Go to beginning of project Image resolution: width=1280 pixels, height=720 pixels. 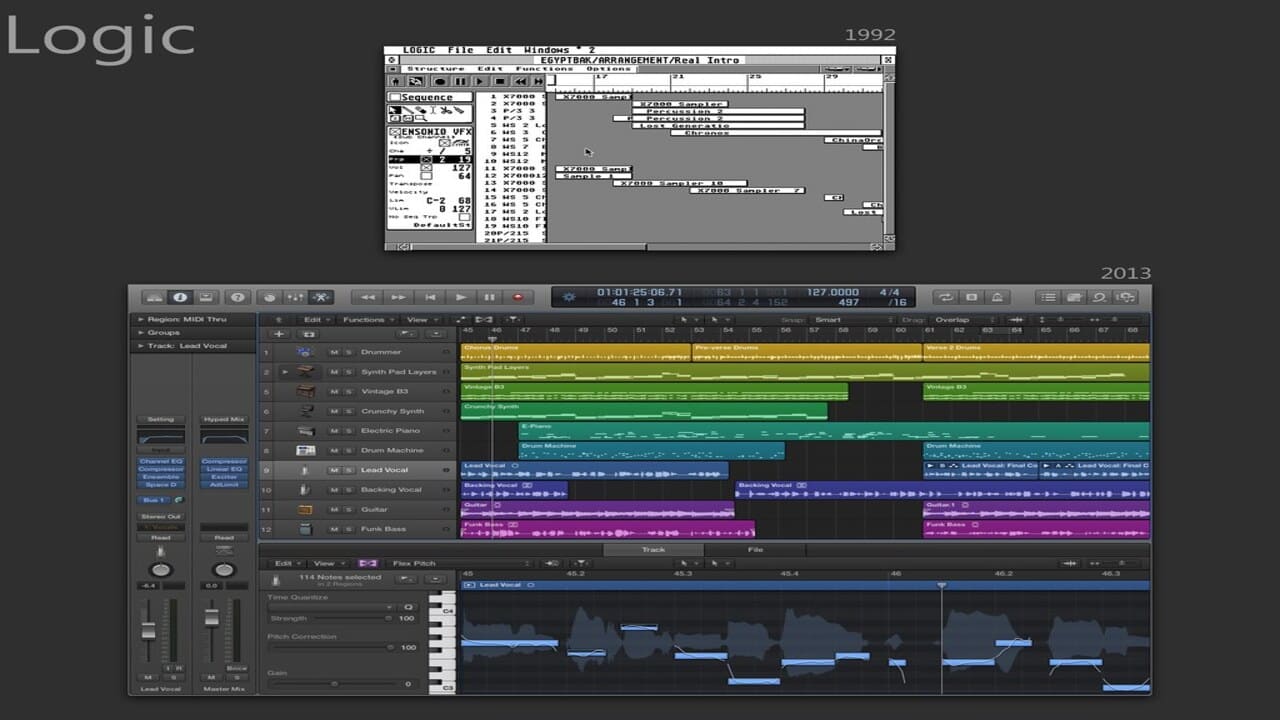(430, 297)
